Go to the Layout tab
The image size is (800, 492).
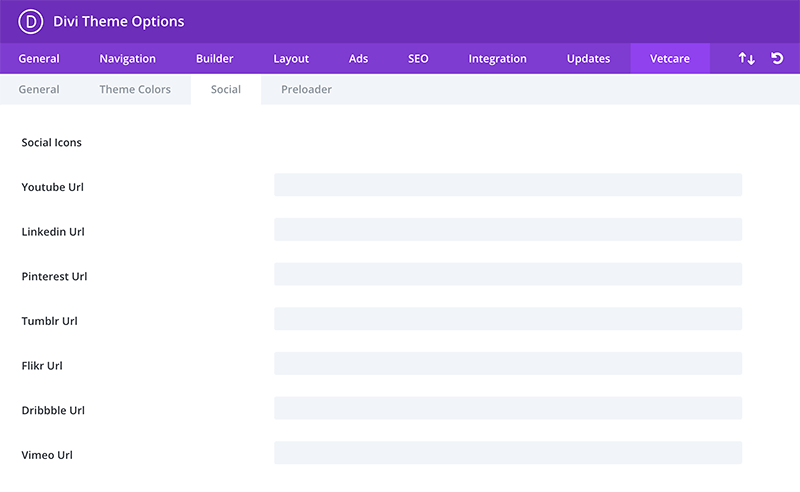pyautogui.click(x=291, y=59)
